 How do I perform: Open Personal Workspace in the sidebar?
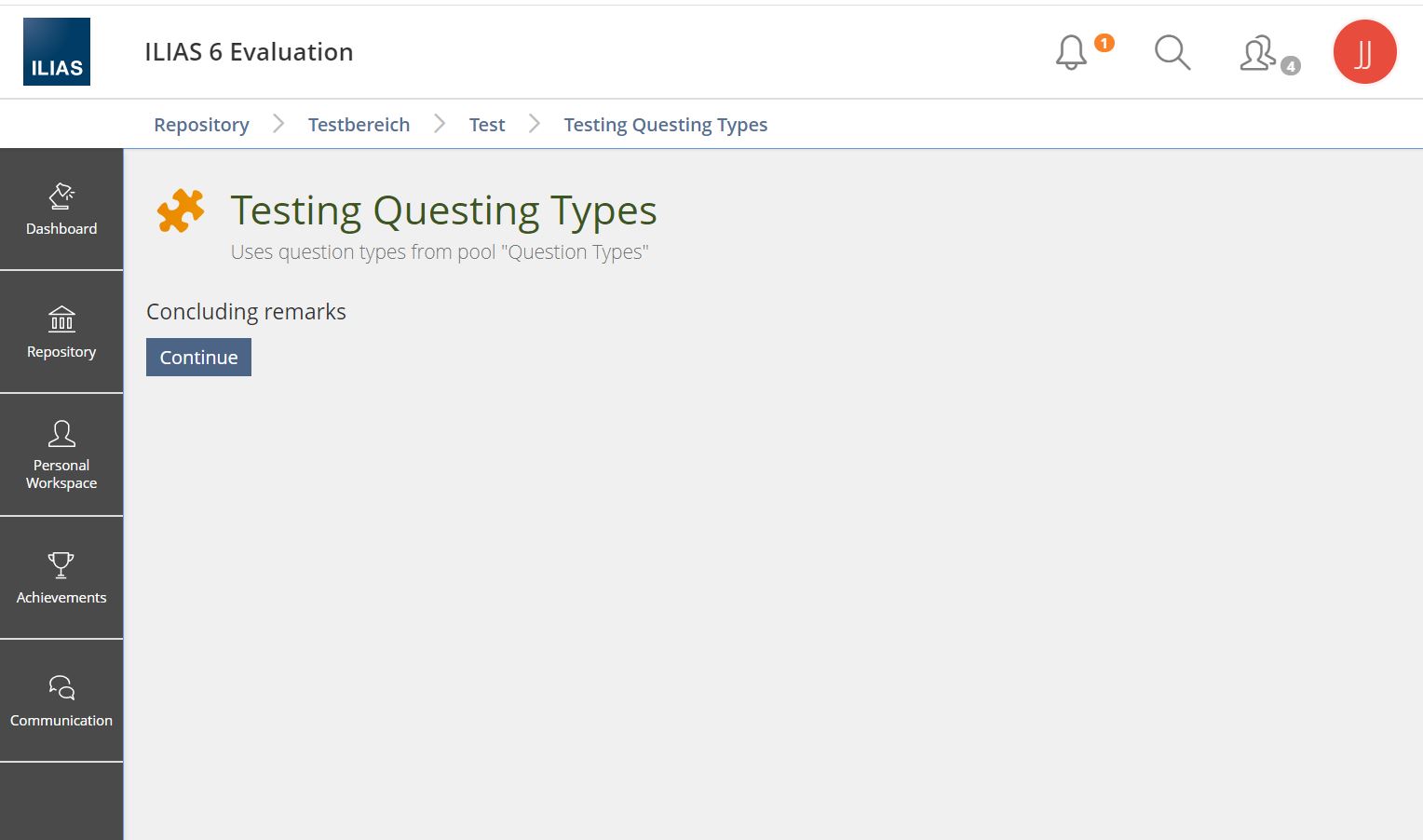pos(61,455)
